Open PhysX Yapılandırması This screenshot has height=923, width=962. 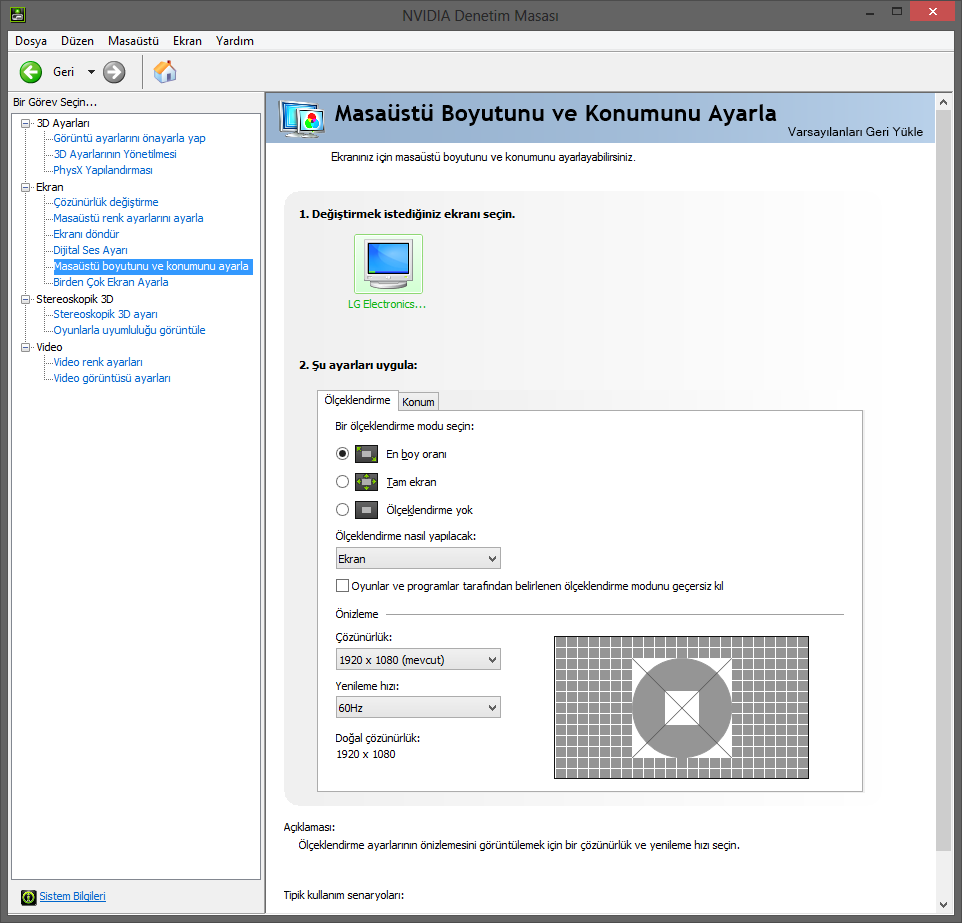102,170
